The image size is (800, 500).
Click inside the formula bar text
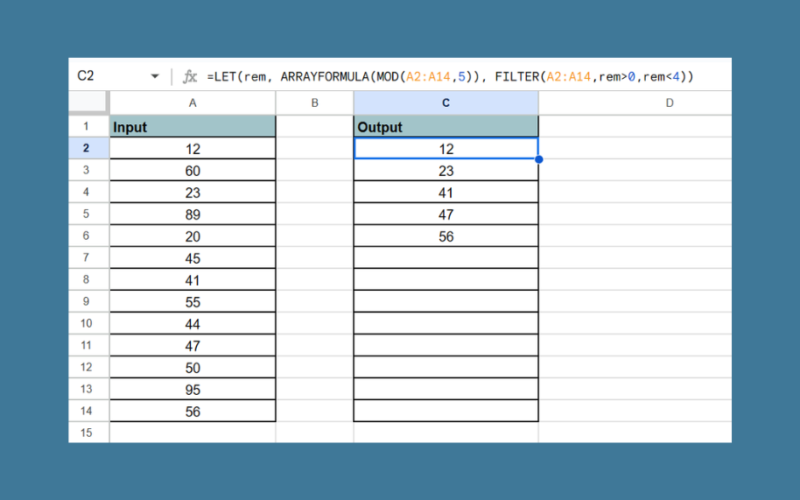pos(450,76)
